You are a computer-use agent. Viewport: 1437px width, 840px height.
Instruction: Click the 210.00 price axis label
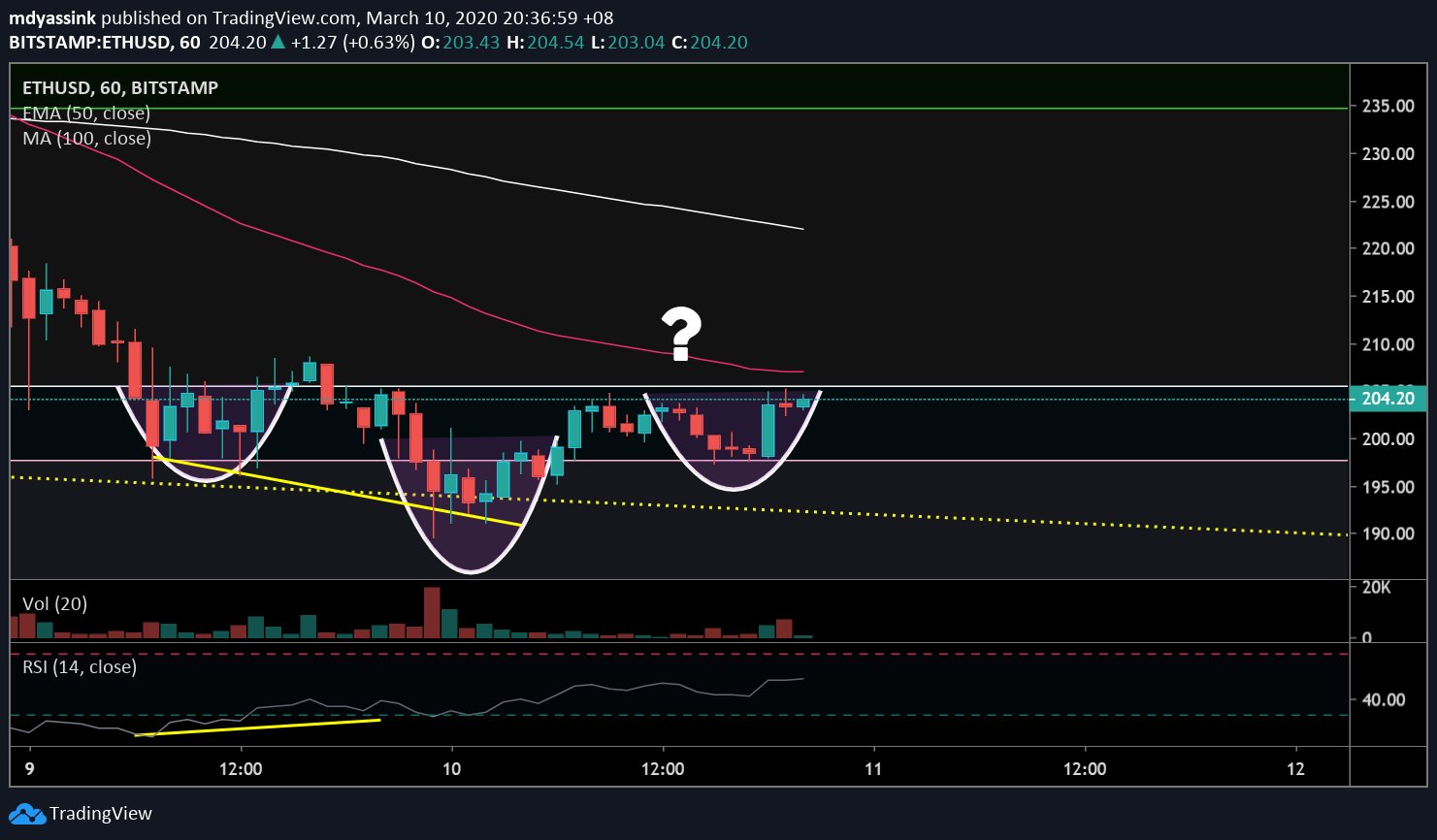click(1388, 344)
